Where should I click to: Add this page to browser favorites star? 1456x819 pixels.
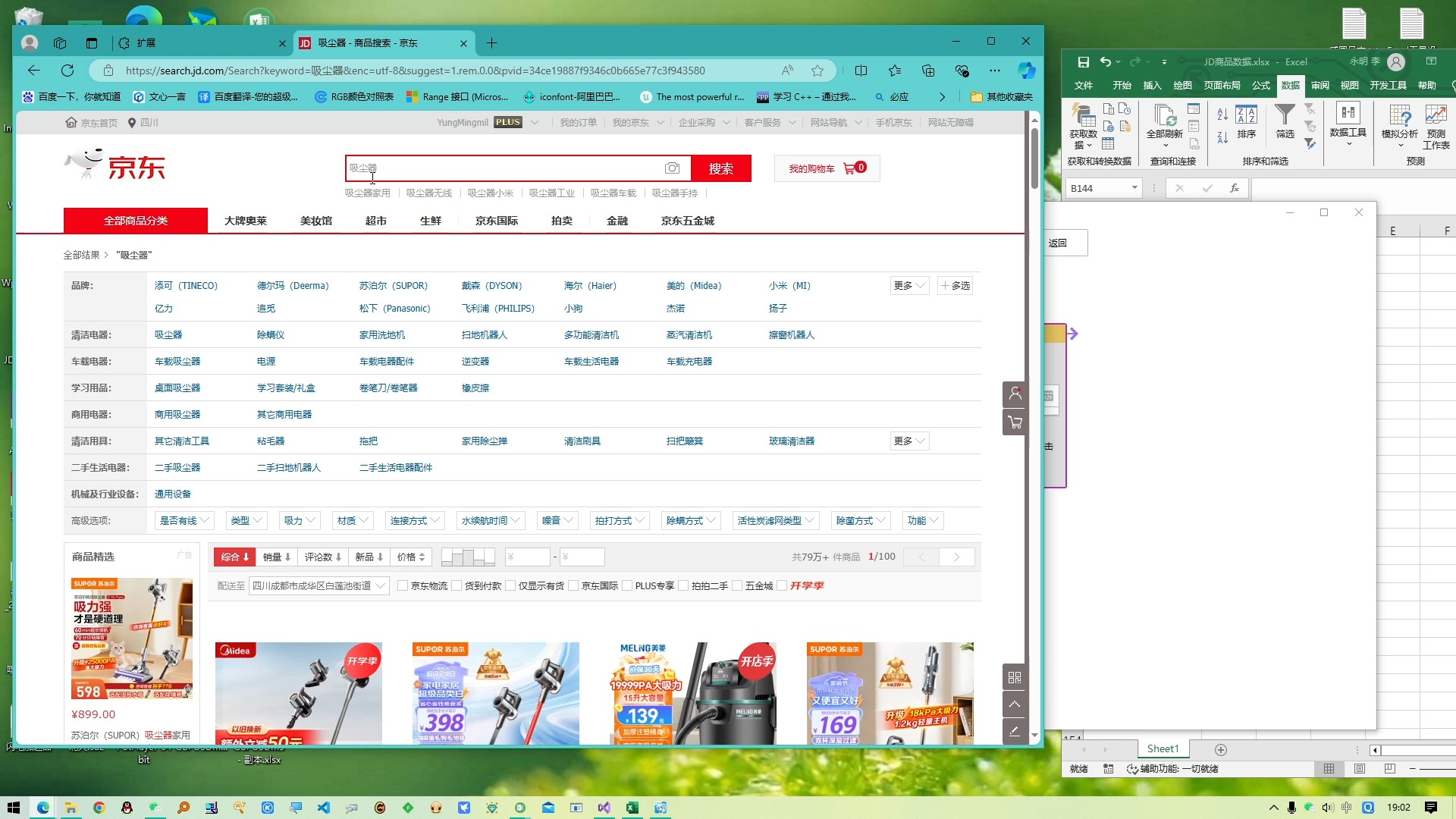pos(817,71)
